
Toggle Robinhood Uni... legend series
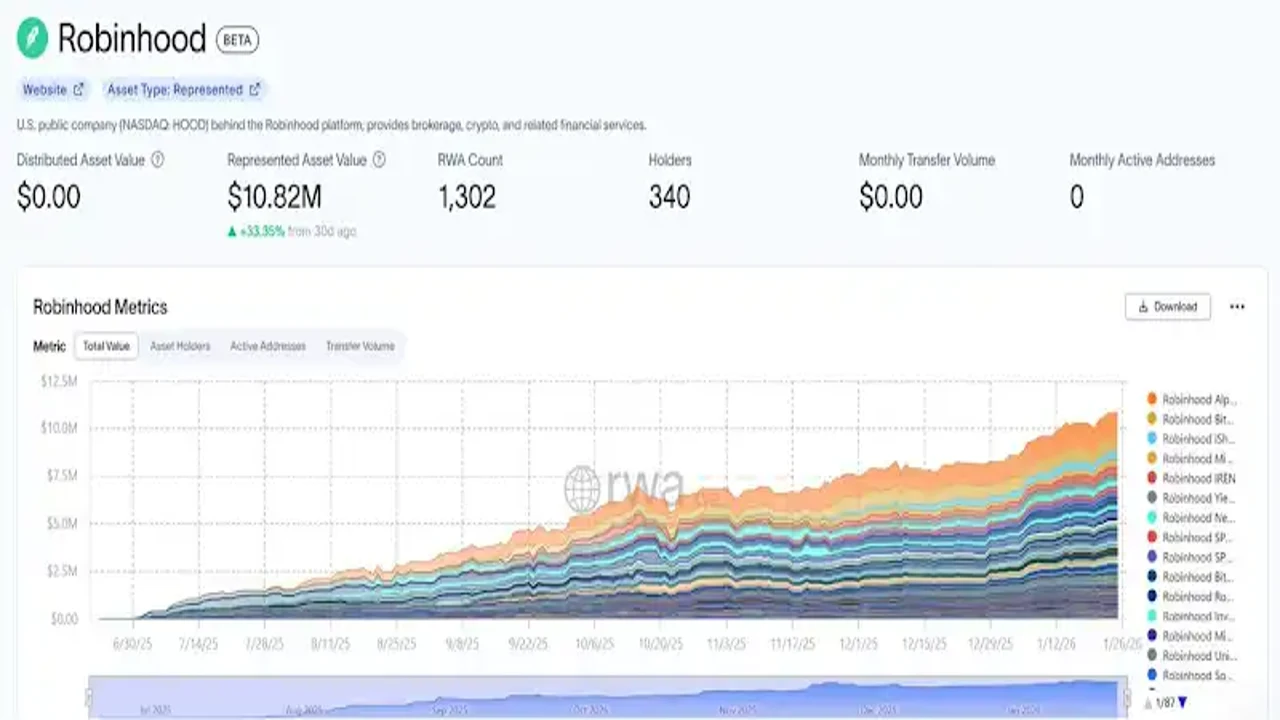click(x=1191, y=656)
